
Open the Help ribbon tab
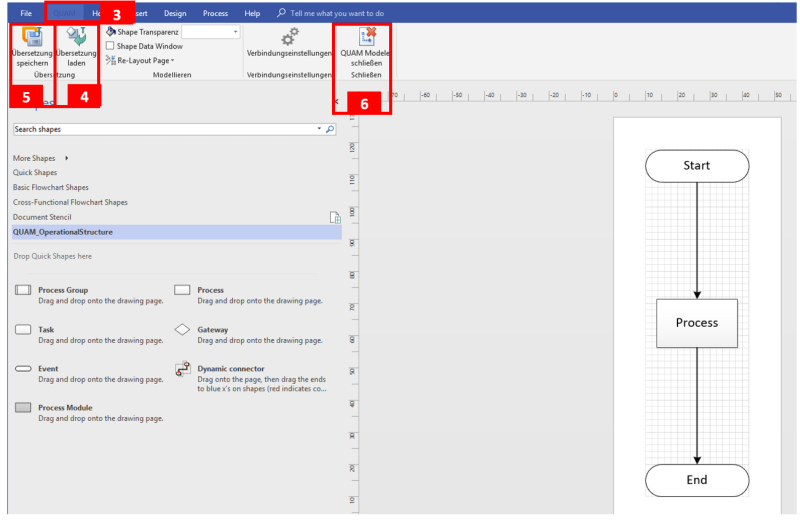point(252,13)
